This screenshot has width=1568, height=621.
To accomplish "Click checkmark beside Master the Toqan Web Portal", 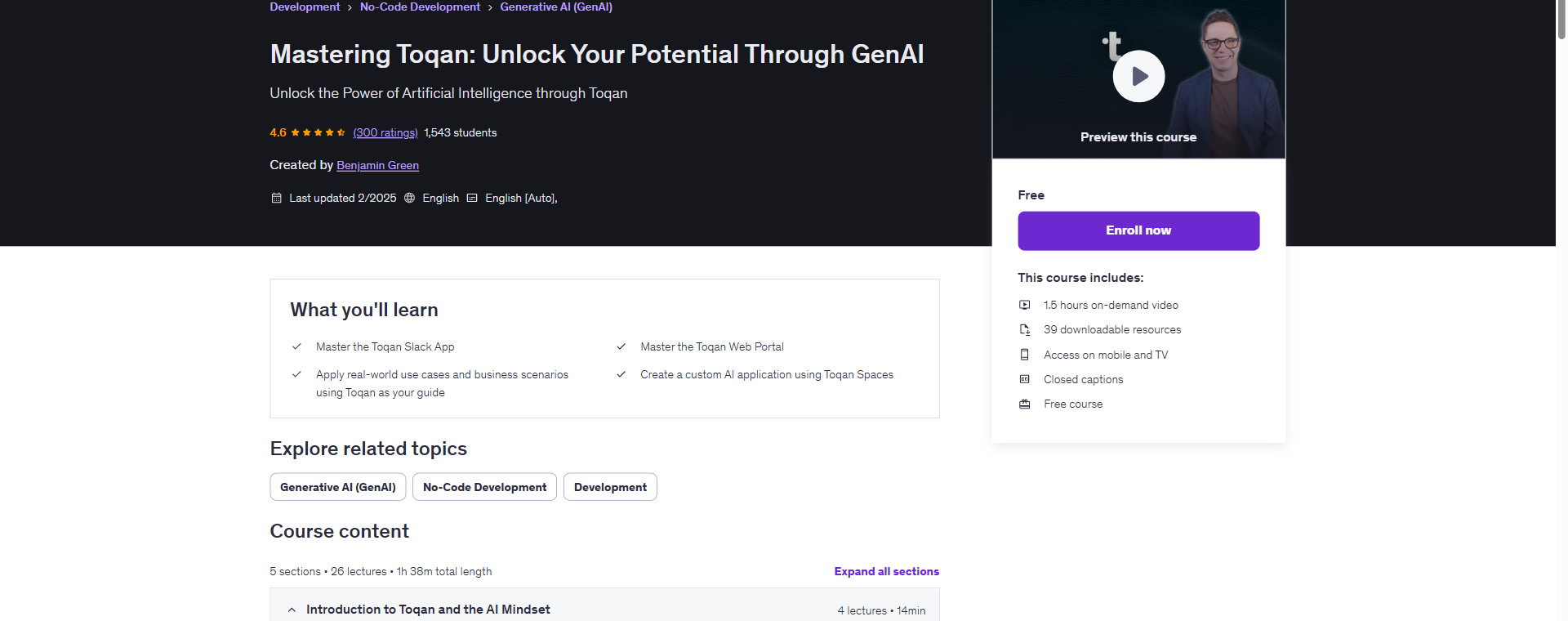I will coord(621,346).
